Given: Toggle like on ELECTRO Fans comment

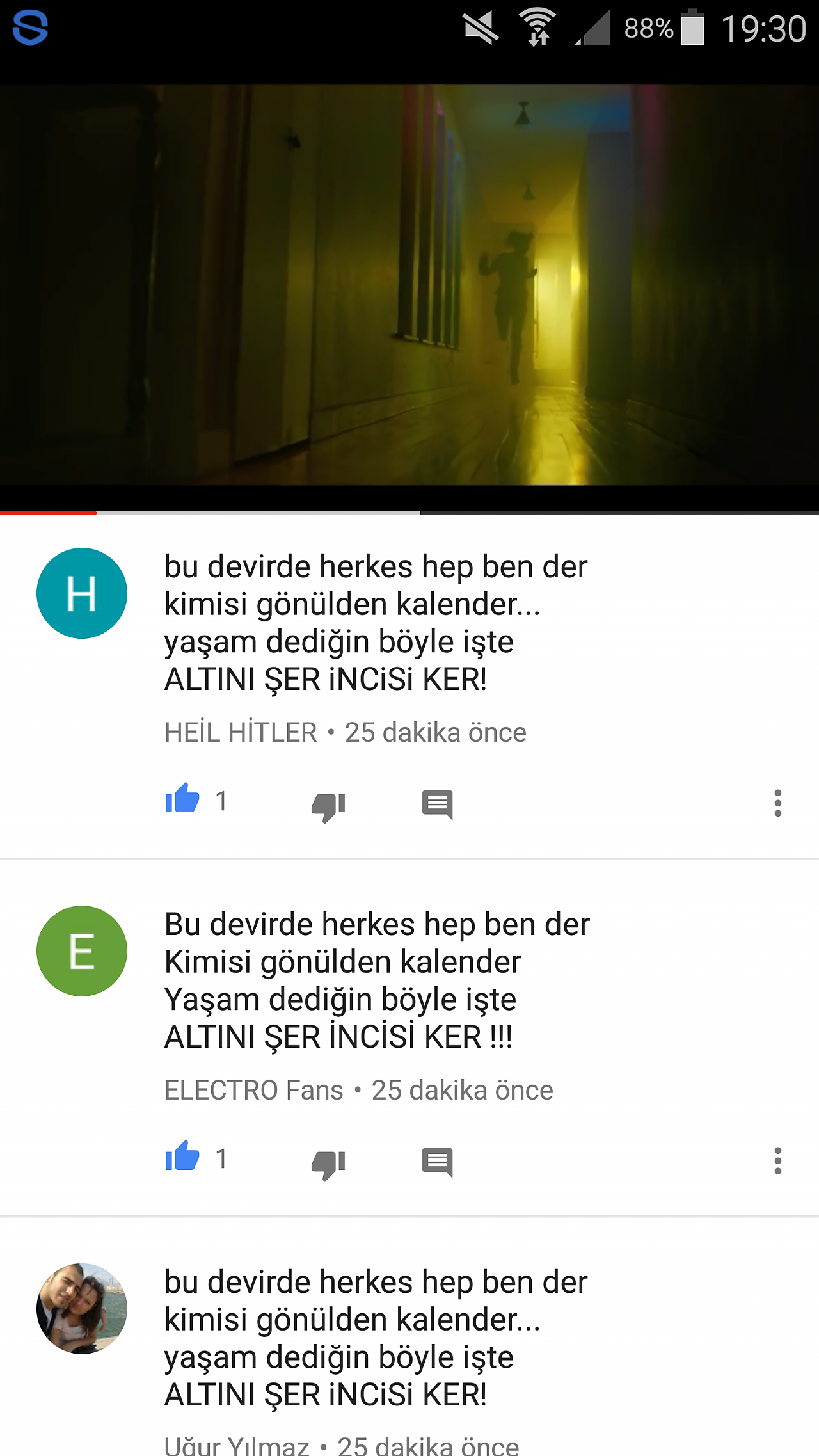Looking at the screenshot, I should [x=182, y=1156].
